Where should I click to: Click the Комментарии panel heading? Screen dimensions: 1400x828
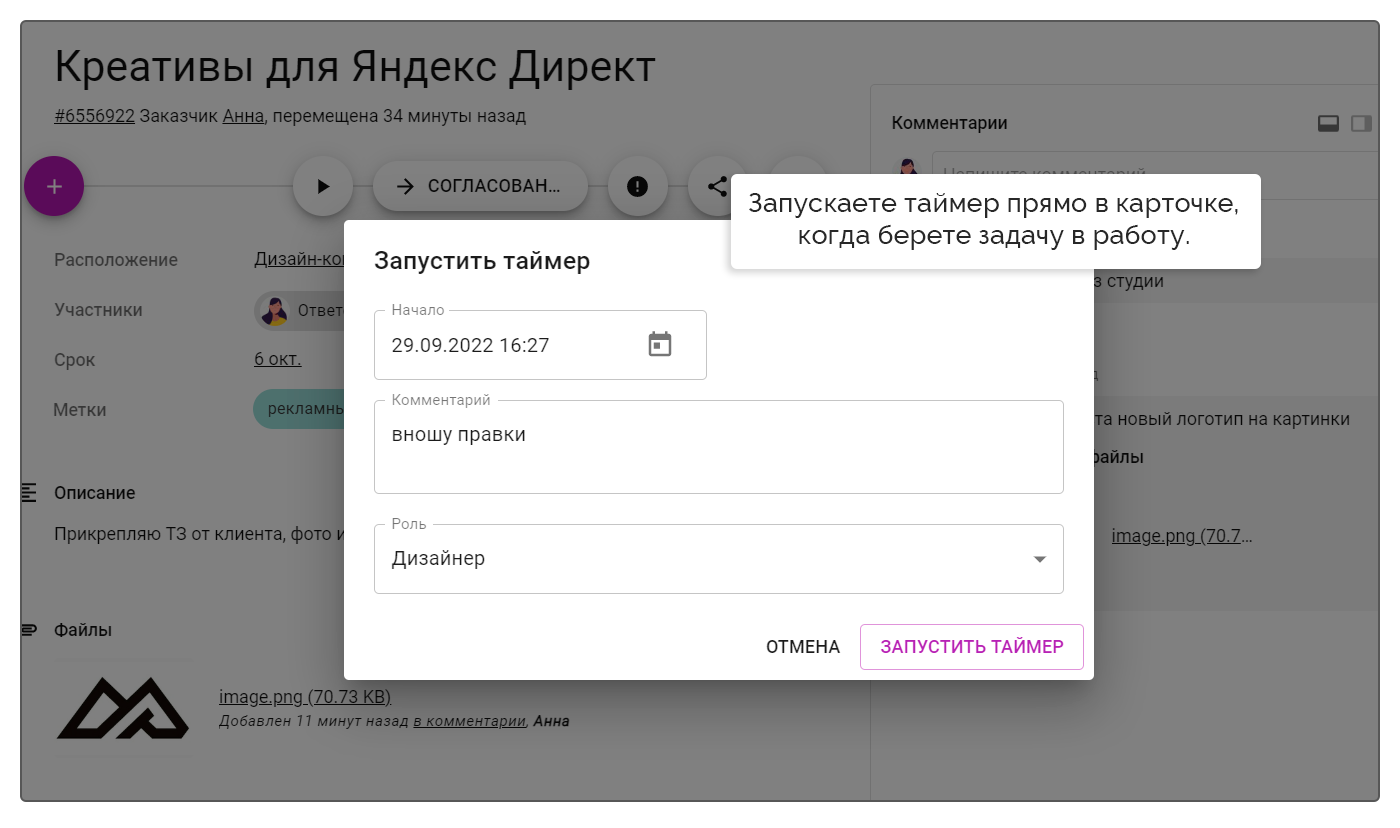949,123
